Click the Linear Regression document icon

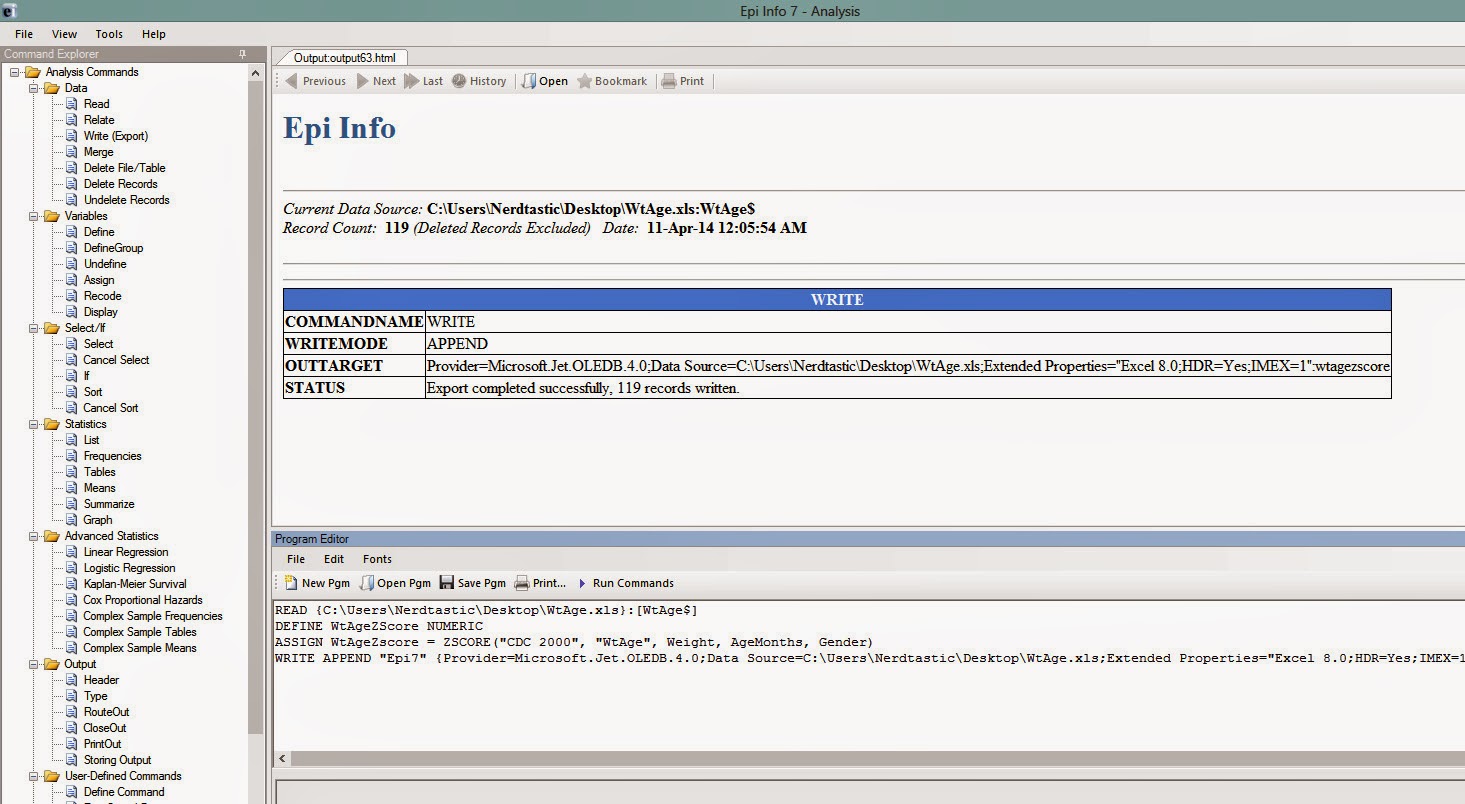(x=72, y=552)
